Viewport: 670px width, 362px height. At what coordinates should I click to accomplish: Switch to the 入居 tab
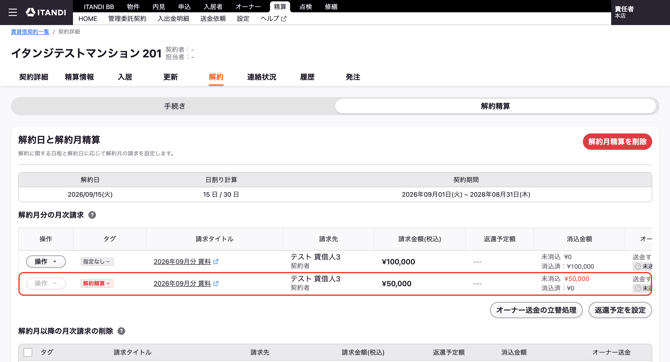[x=125, y=77]
